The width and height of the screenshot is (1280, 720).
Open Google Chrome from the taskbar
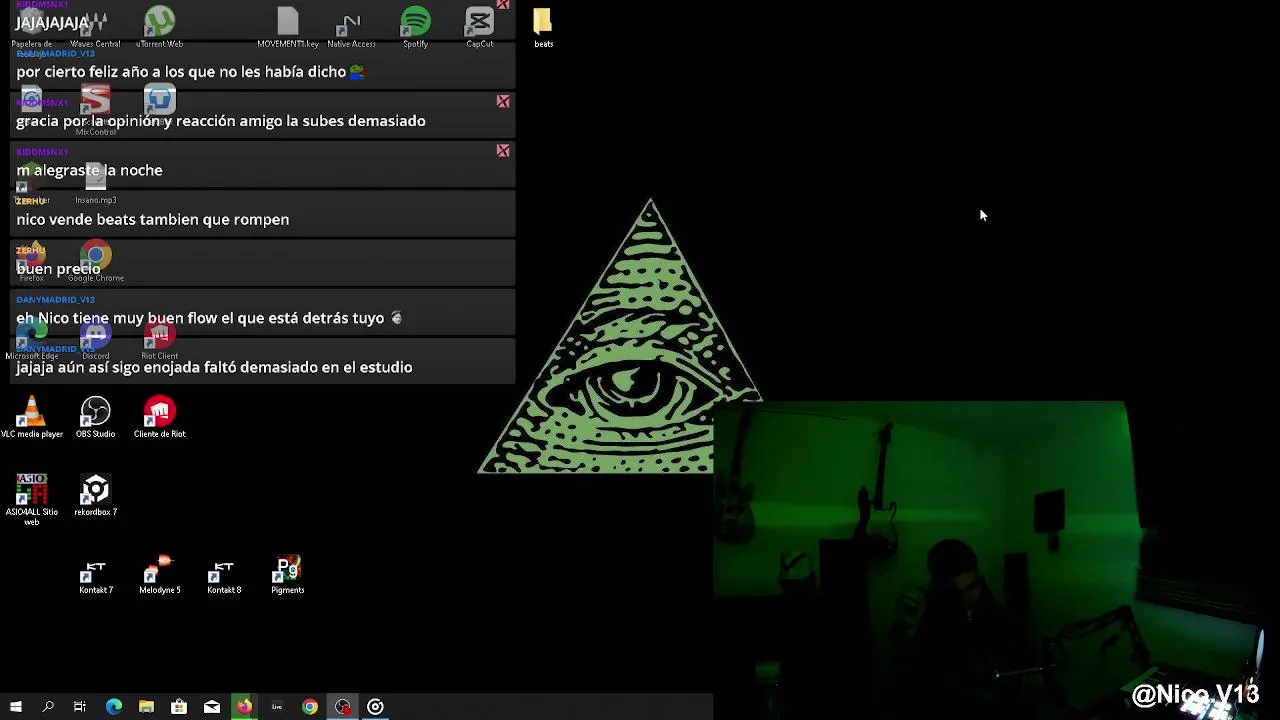(x=310, y=707)
